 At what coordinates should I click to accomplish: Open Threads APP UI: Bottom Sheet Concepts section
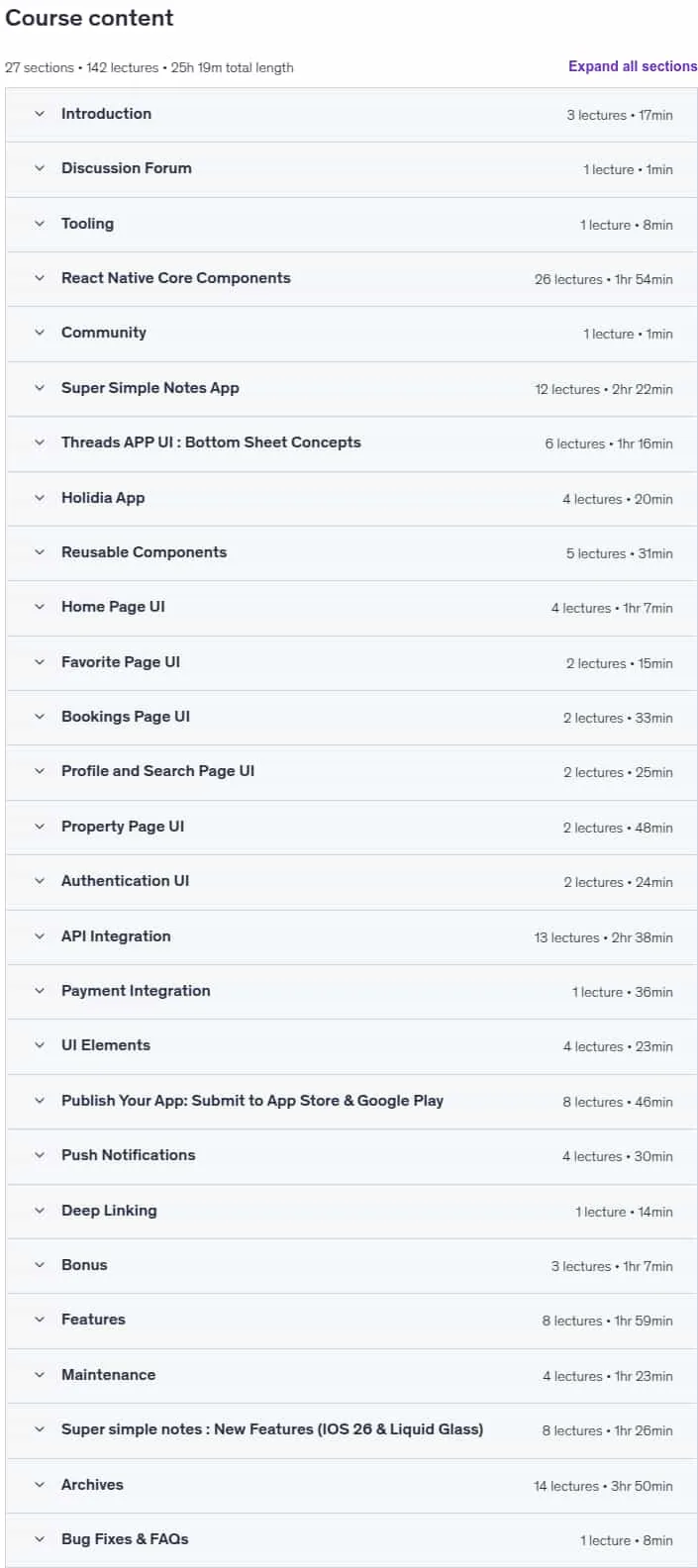[x=351, y=442]
